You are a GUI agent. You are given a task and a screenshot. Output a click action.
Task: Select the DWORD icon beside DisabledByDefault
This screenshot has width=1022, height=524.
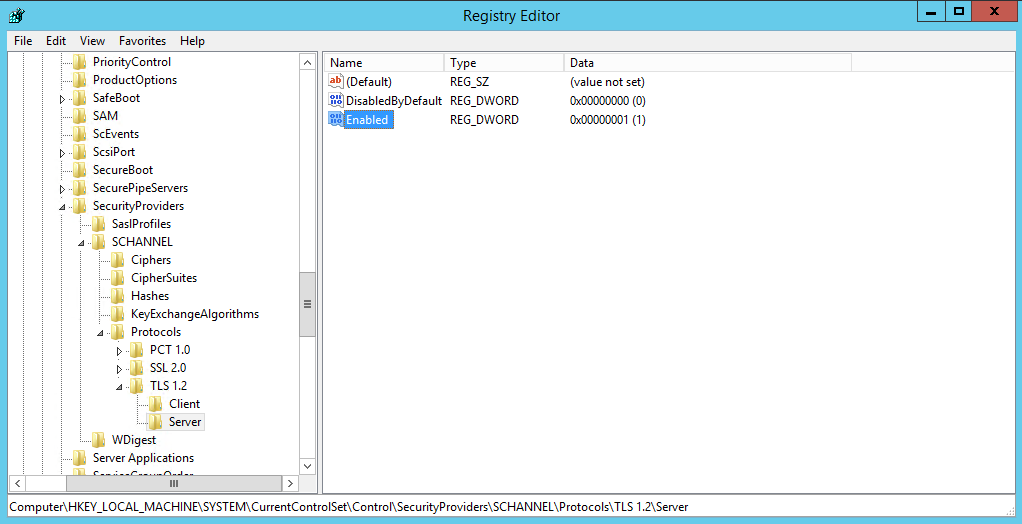336,101
